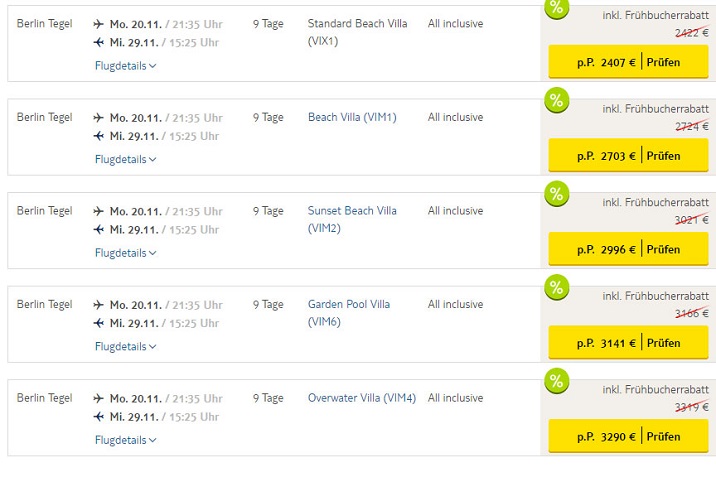716x477 pixels.
Task: Click the Sunset Beach Villa (VIM2) link
Action: 352,219
